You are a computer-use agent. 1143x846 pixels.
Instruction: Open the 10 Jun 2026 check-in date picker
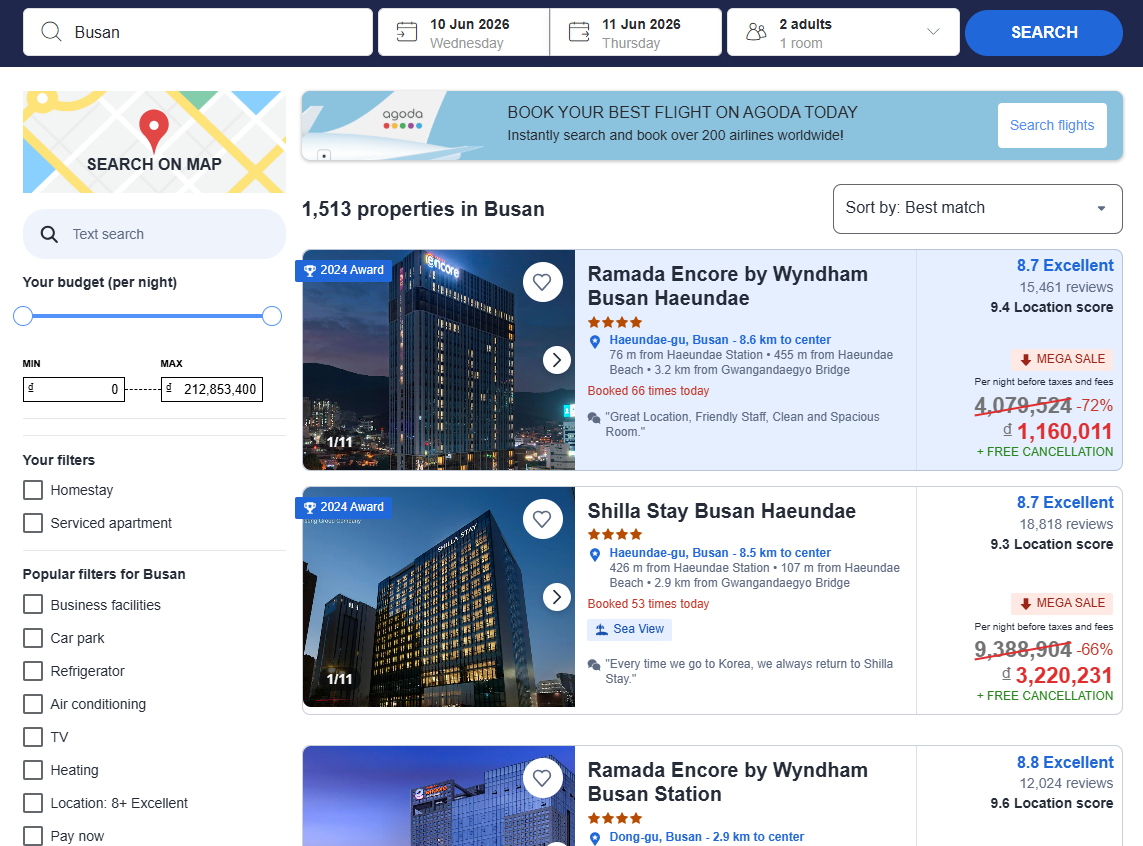point(469,32)
